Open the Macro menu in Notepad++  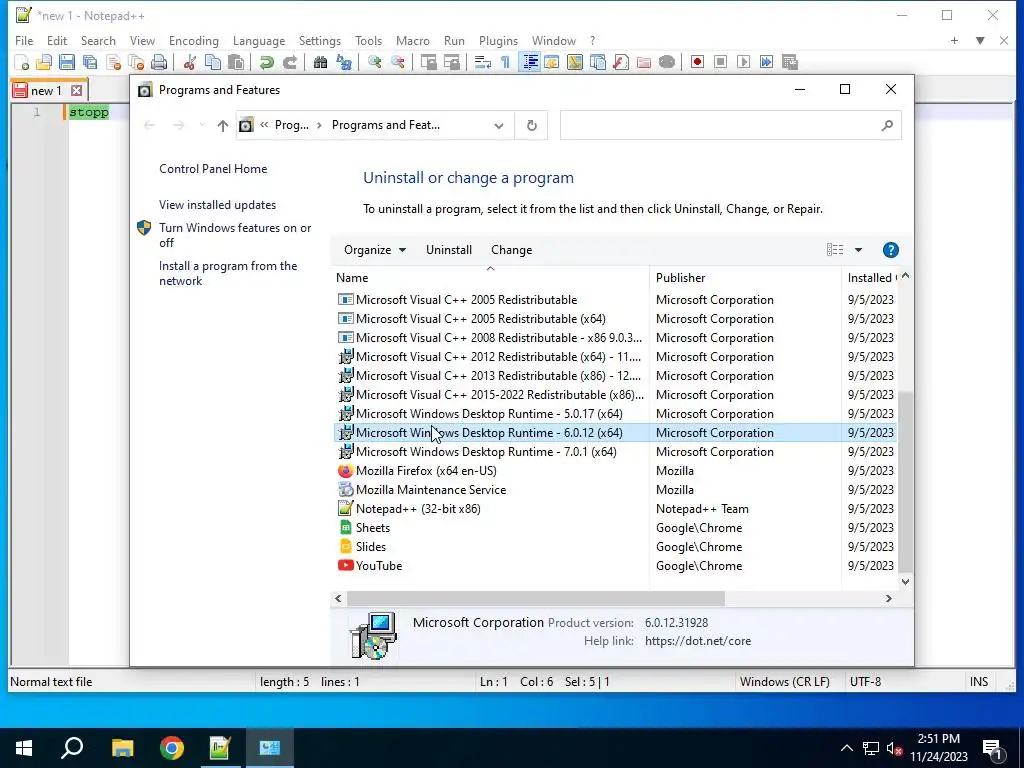tap(413, 40)
